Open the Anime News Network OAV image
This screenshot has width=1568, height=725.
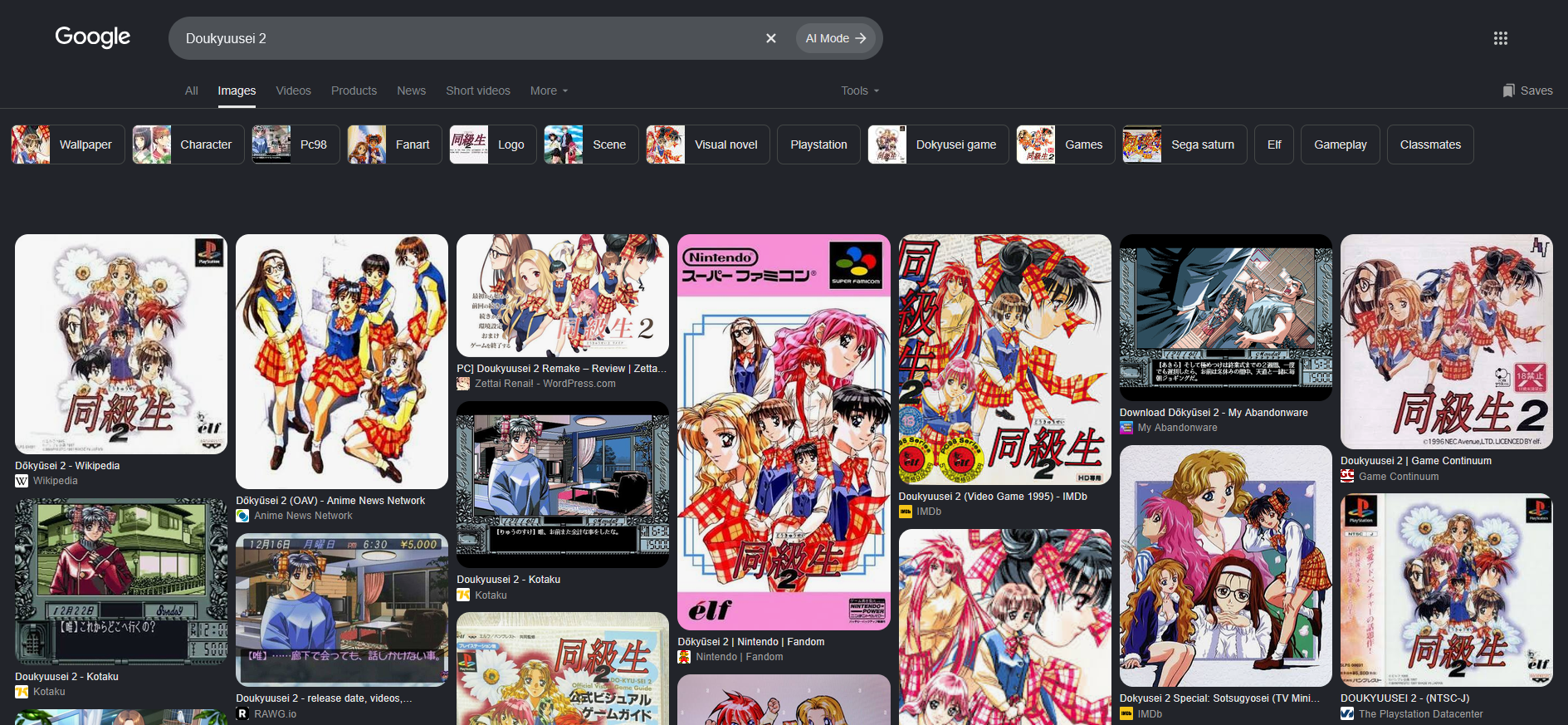pos(342,361)
